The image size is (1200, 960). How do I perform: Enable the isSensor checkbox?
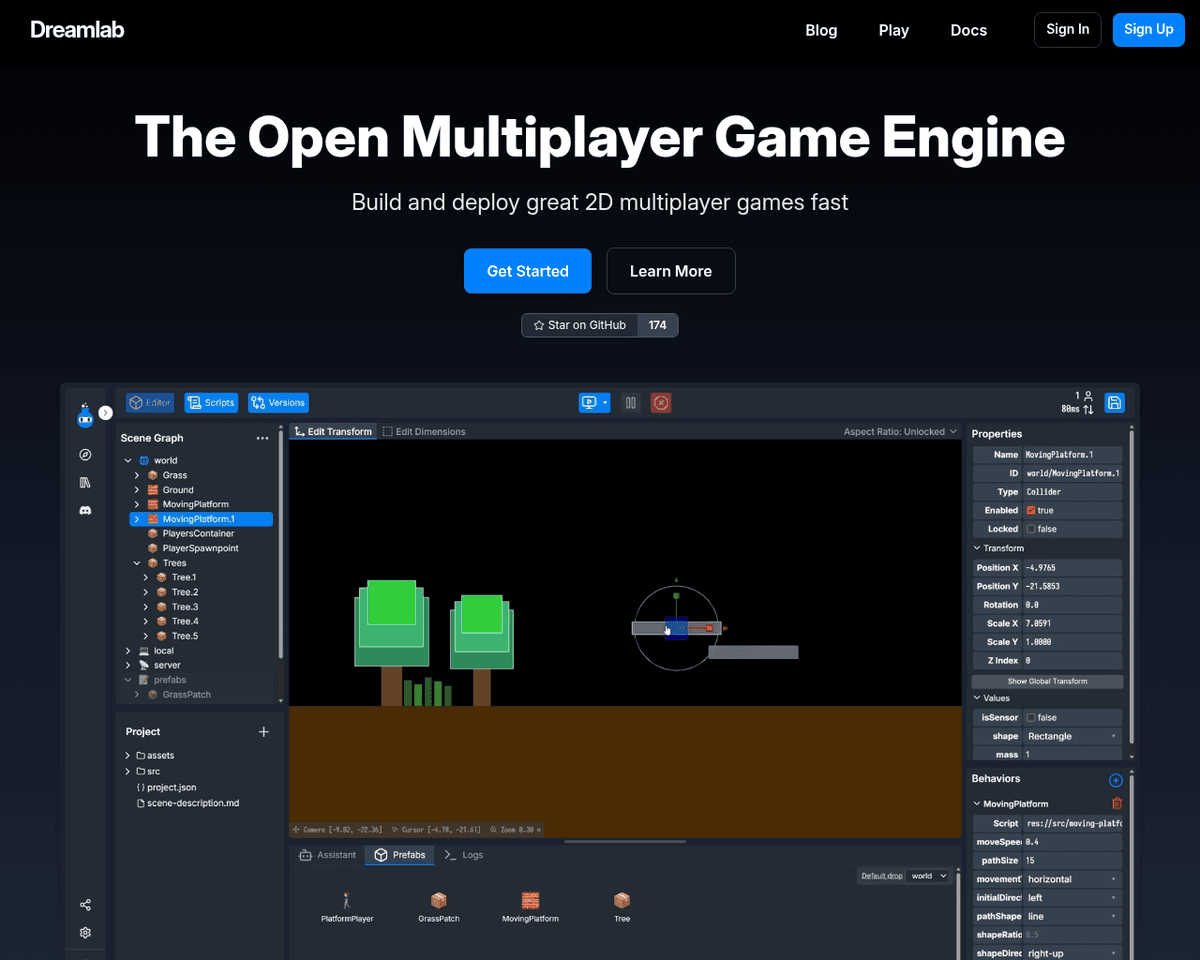pos(1031,718)
